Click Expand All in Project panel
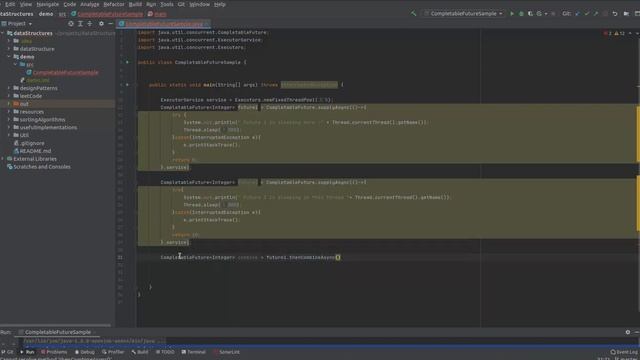This screenshot has width=640, height=360. (x=80, y=24)
